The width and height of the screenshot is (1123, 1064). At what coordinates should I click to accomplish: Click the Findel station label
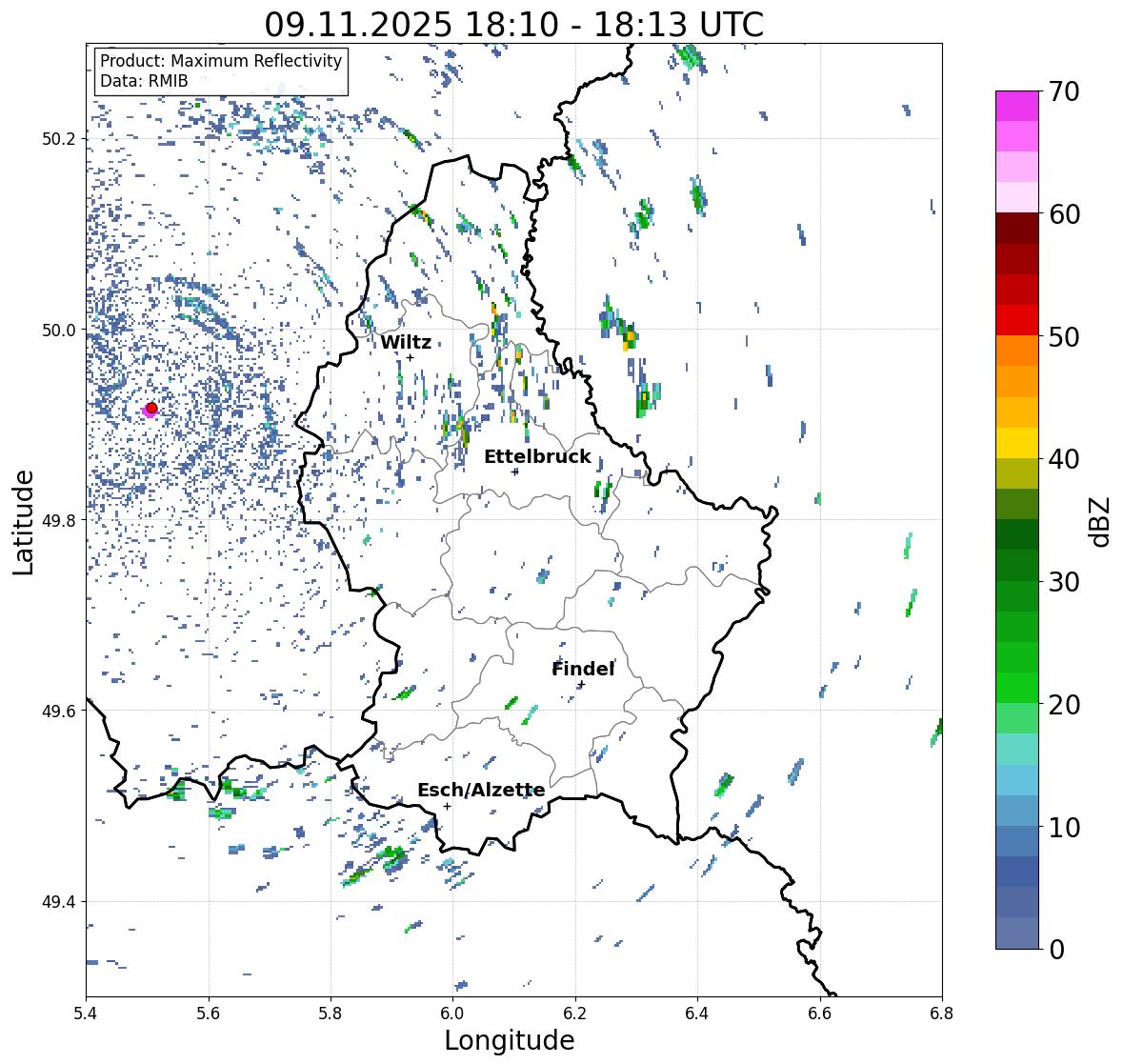pos(583,669)
